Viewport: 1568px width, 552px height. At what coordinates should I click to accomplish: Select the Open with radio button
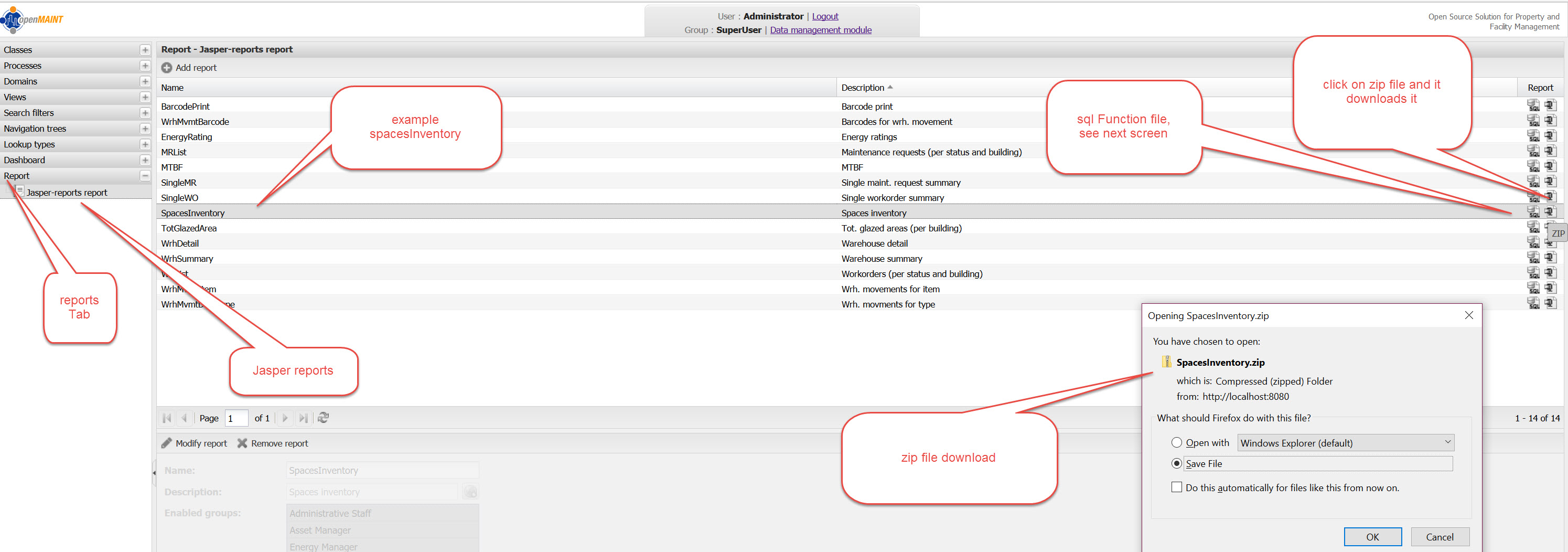1177,442
